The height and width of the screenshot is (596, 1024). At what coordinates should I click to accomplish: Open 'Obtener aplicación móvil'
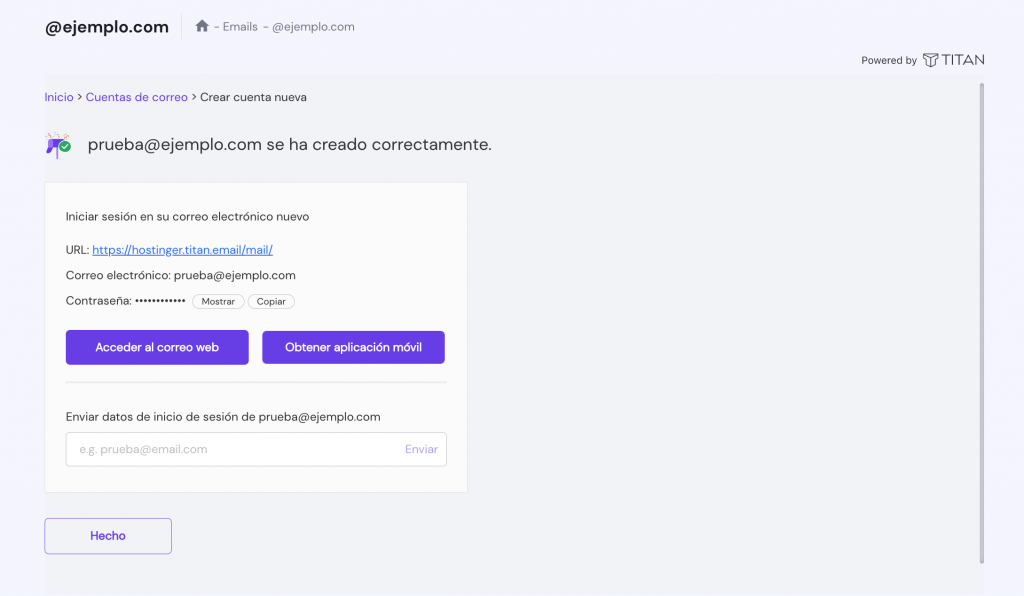pos(353,347)
